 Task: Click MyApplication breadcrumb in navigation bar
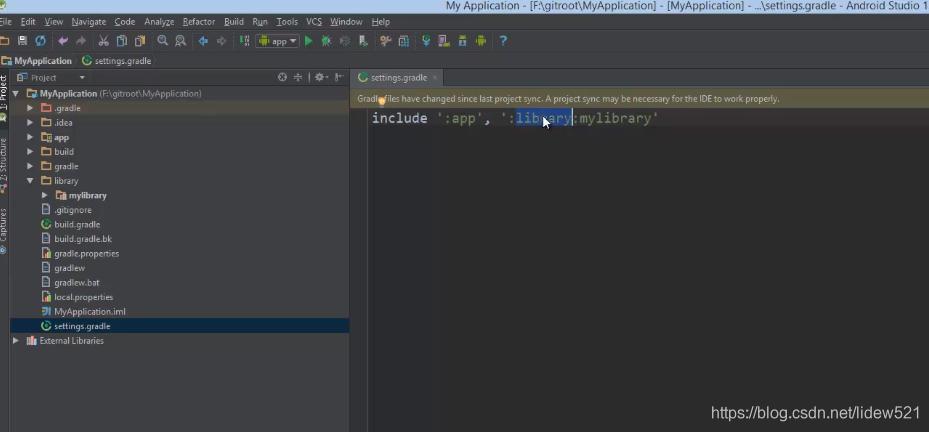pyautogui.click(x=37, y=61)
